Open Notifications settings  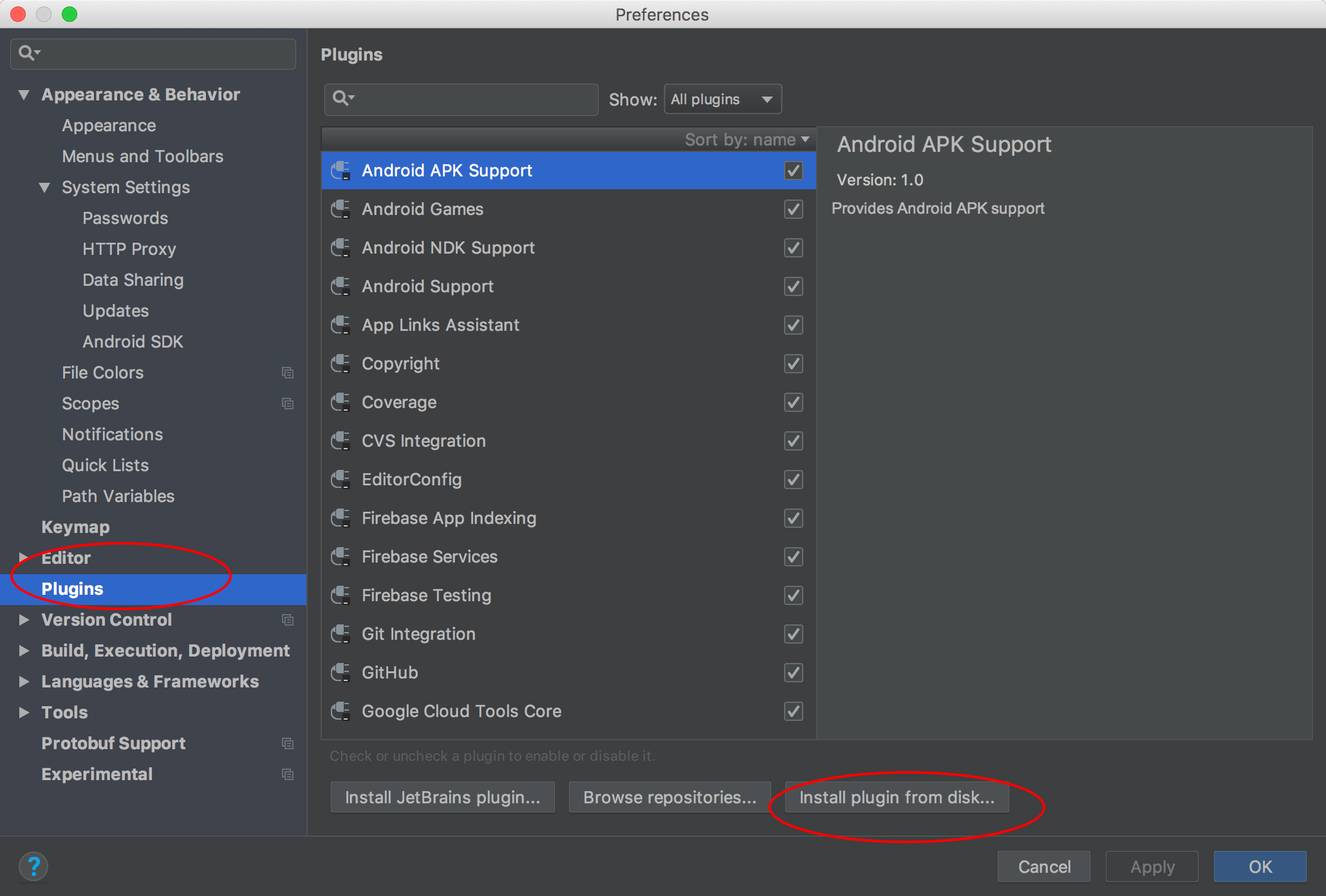coord(113,434)
